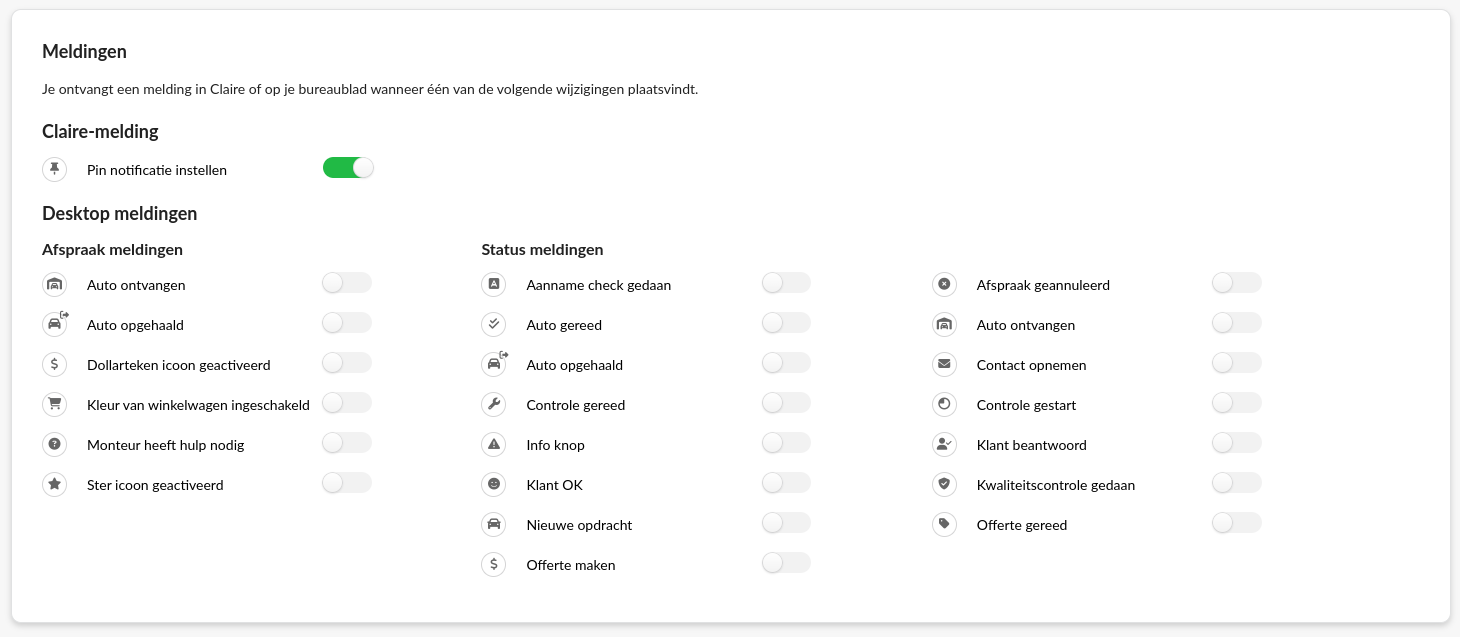1460x637 pixels.
Task: Enable the Afspraak geannuleerd toggle
Action: click(1236, 283)
